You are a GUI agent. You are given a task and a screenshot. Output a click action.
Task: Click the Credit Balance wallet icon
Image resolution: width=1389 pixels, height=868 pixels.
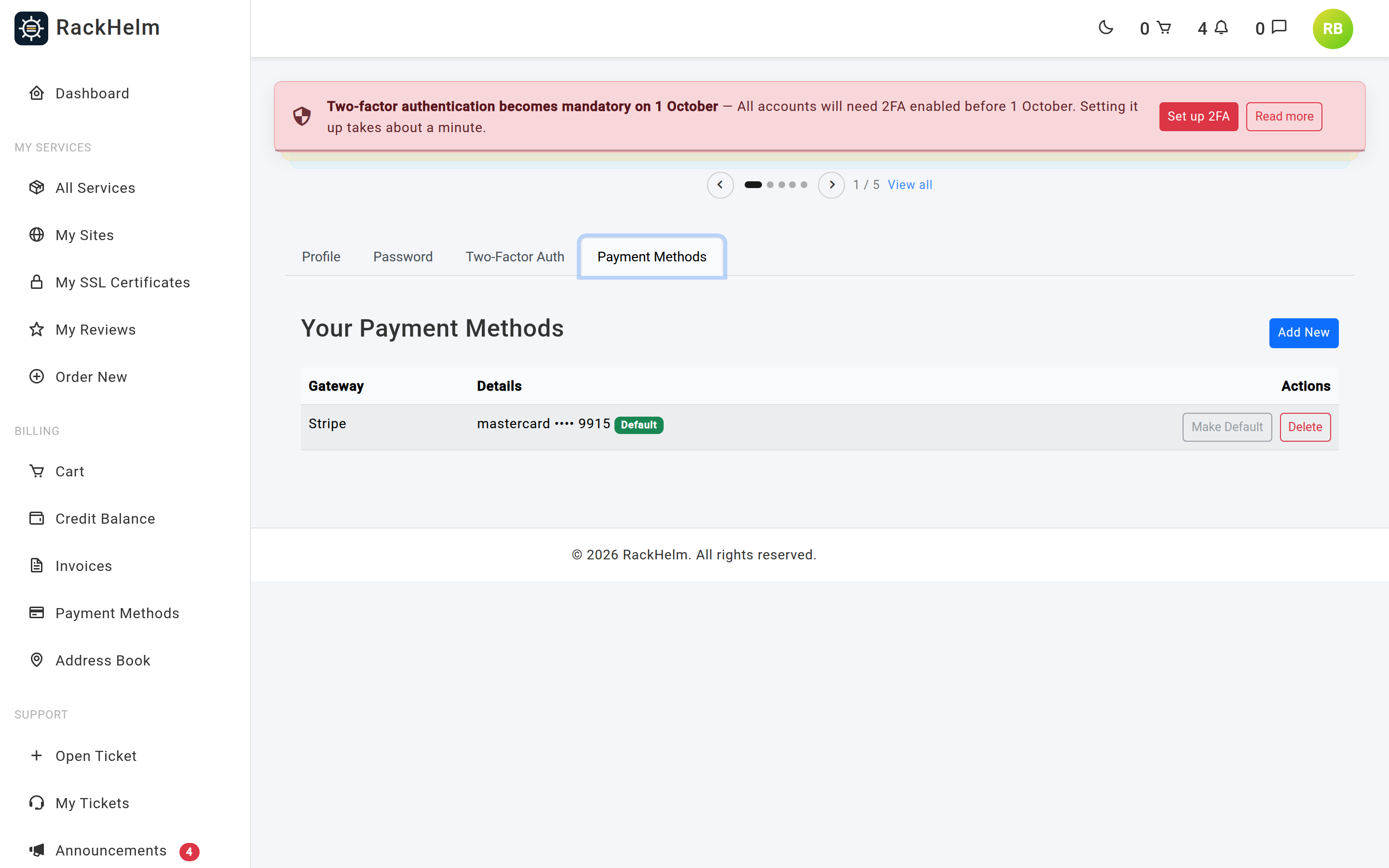click(37, 518)
